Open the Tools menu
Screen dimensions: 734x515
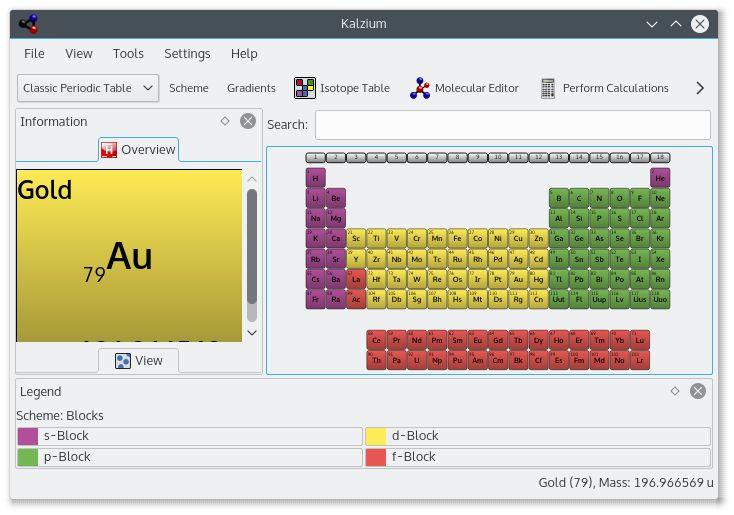(128, 54)
